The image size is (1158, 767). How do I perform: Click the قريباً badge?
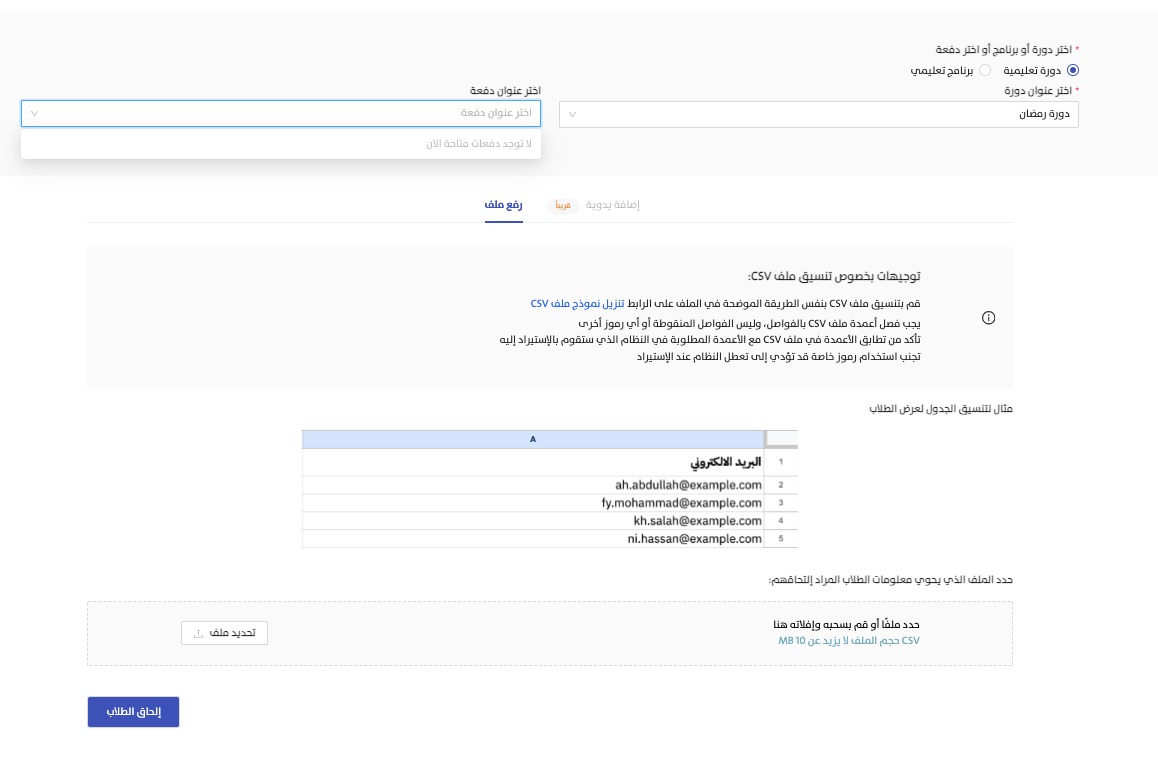(x=563, y=205)
